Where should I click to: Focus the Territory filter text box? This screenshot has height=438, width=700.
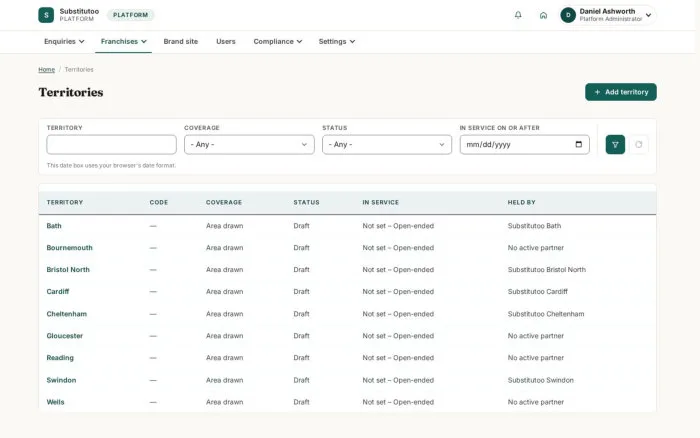click(x=112, y=145)
